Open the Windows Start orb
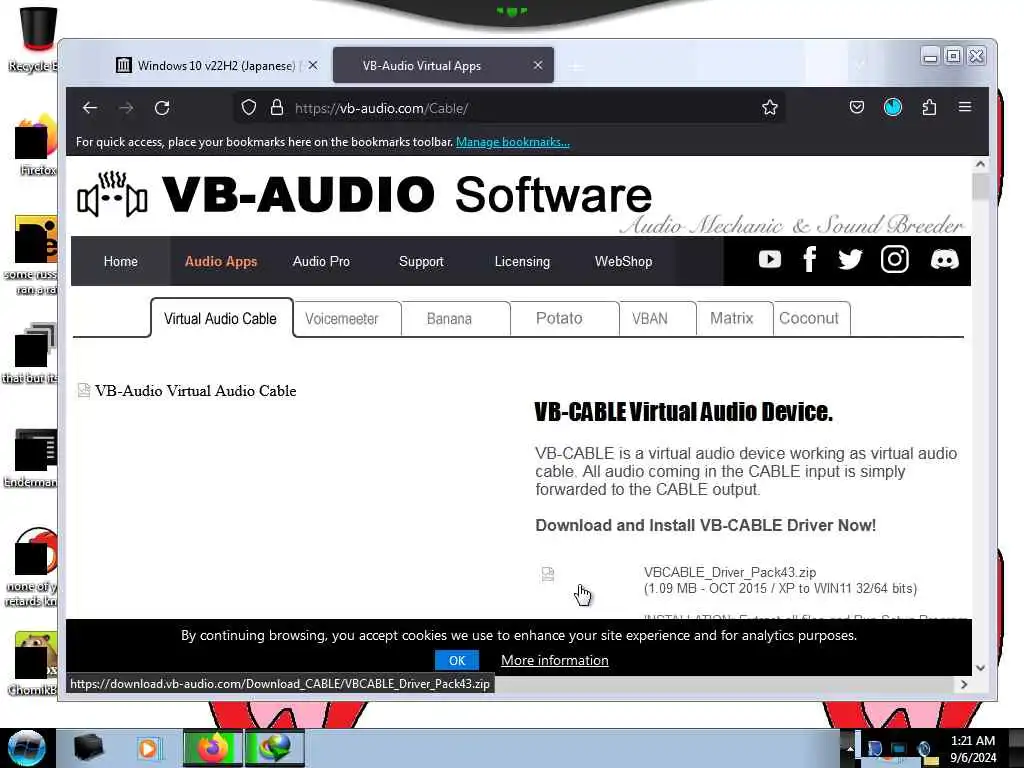Viewport: 1024px width, 768px height. pyautogui.click(x=27, y=748)
